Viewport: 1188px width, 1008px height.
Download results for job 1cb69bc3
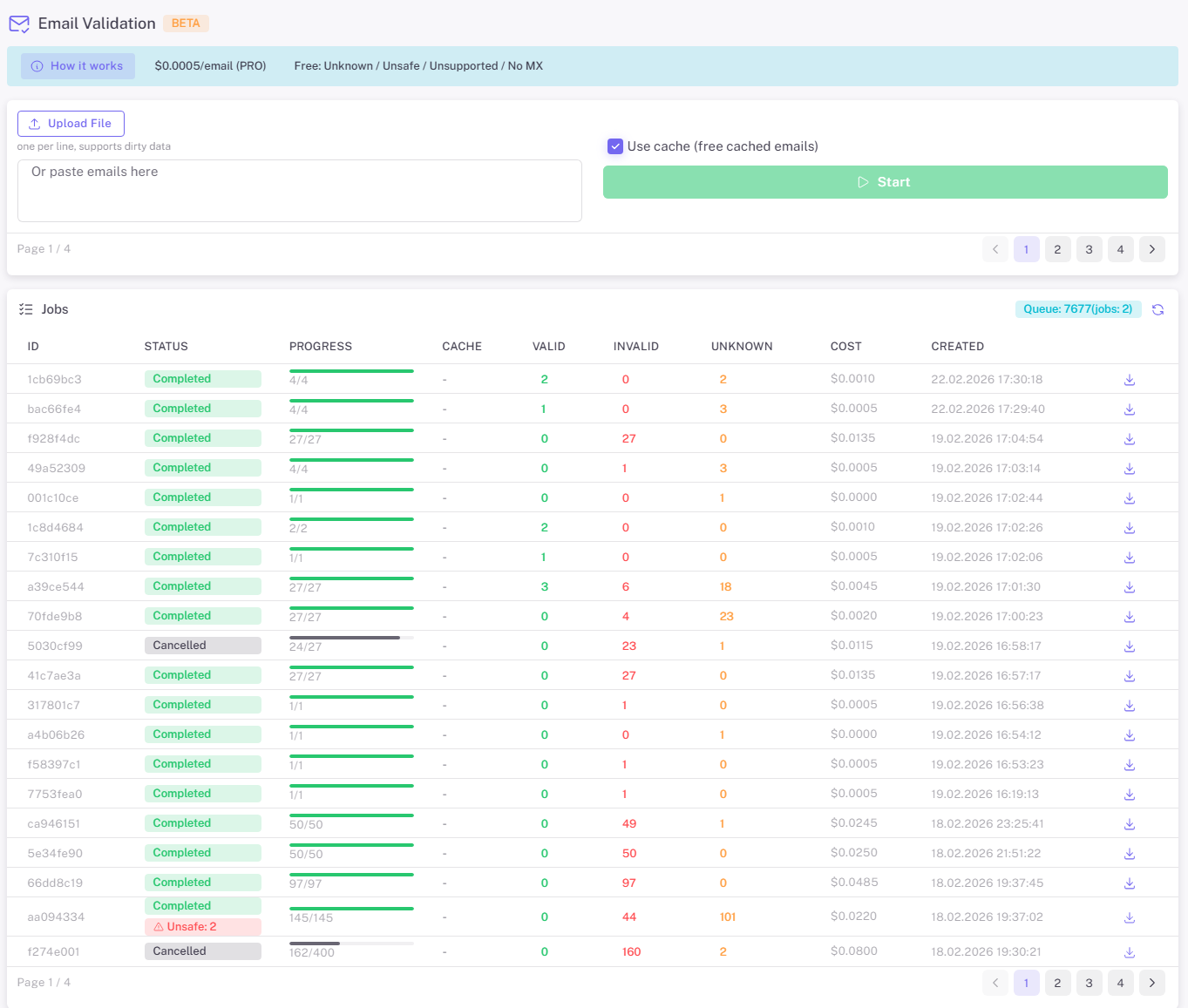tap(1129, 380)
